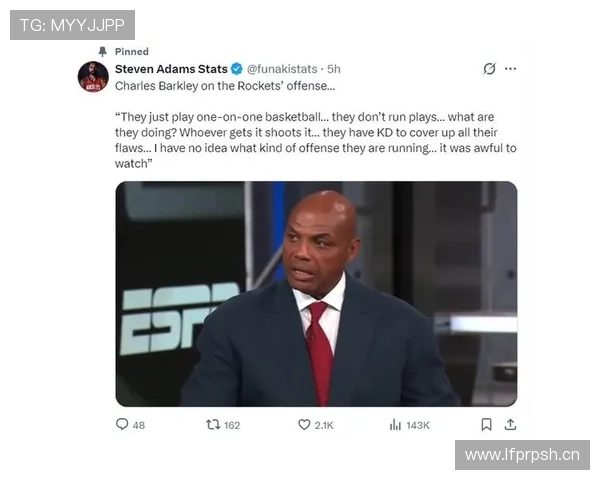The image size is (600, 480).
Task: Open the three-dot more options menu
Action: [510, 69]
